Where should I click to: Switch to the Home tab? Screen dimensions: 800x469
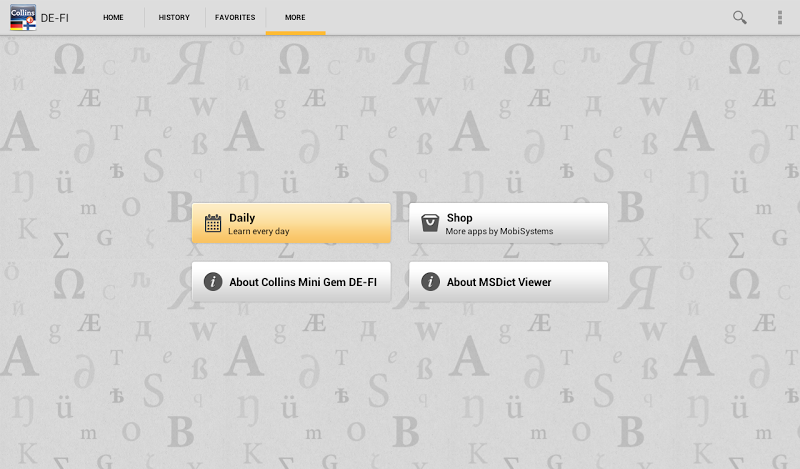pyautogui.click(x=113, y=17)
